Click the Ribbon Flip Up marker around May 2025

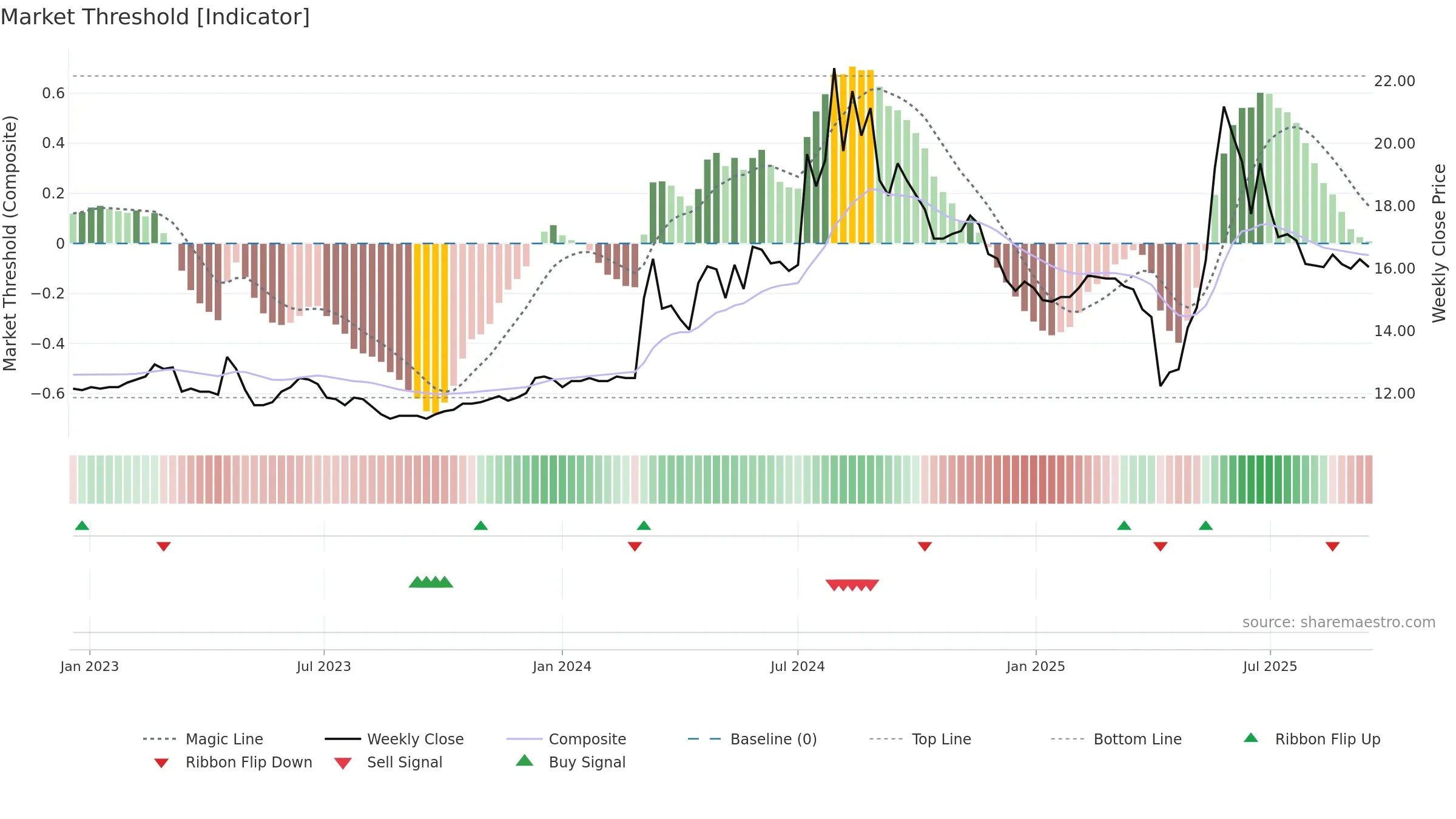coord(1205,525)
